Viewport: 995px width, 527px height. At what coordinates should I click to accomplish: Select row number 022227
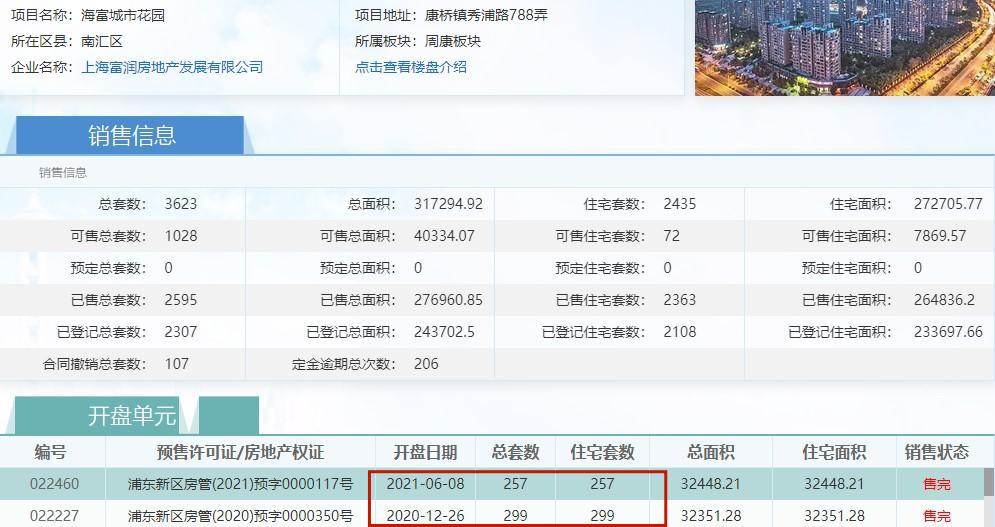55,516
